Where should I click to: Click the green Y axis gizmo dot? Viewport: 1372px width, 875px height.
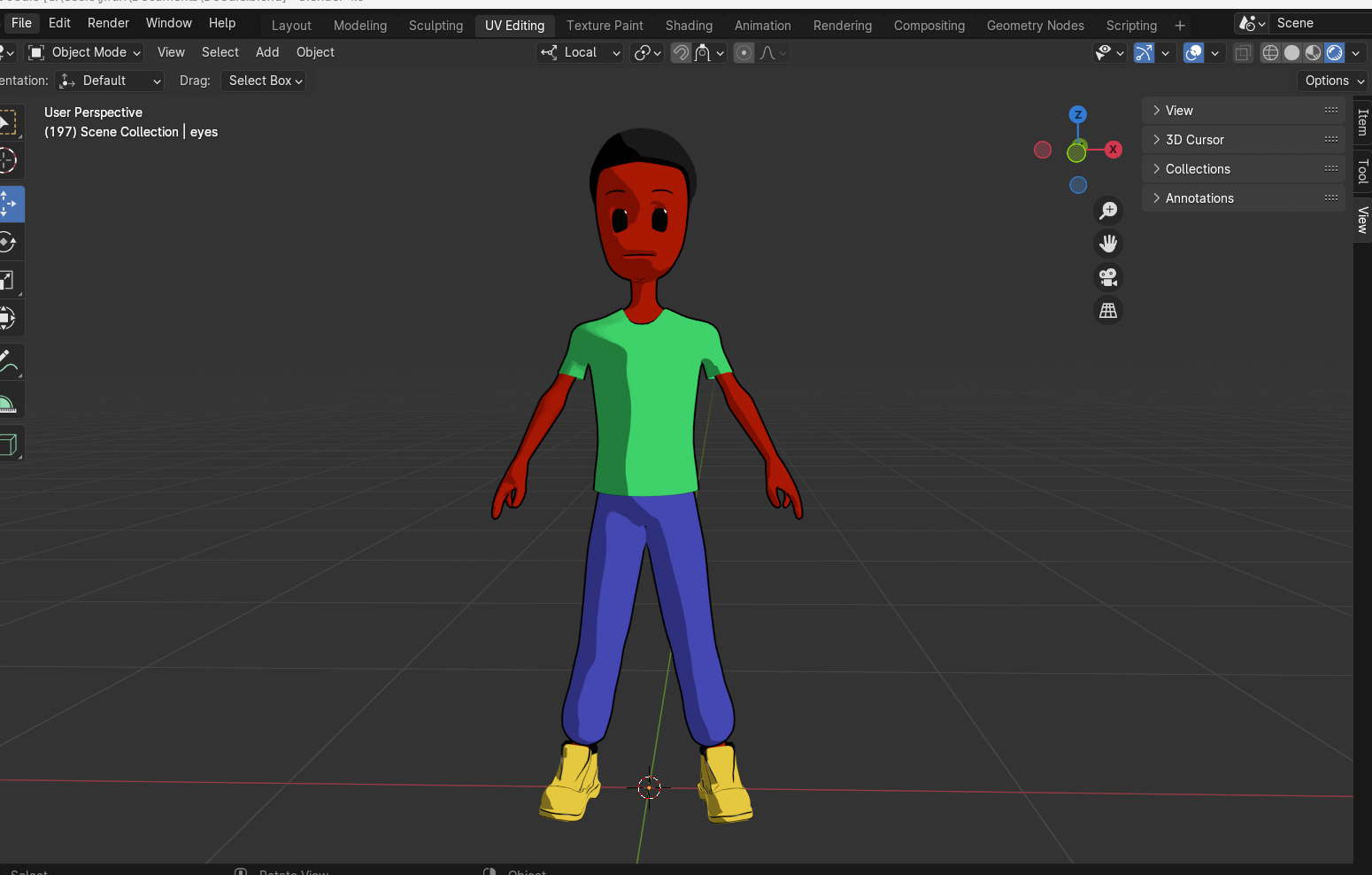(x=1076, y=153)
